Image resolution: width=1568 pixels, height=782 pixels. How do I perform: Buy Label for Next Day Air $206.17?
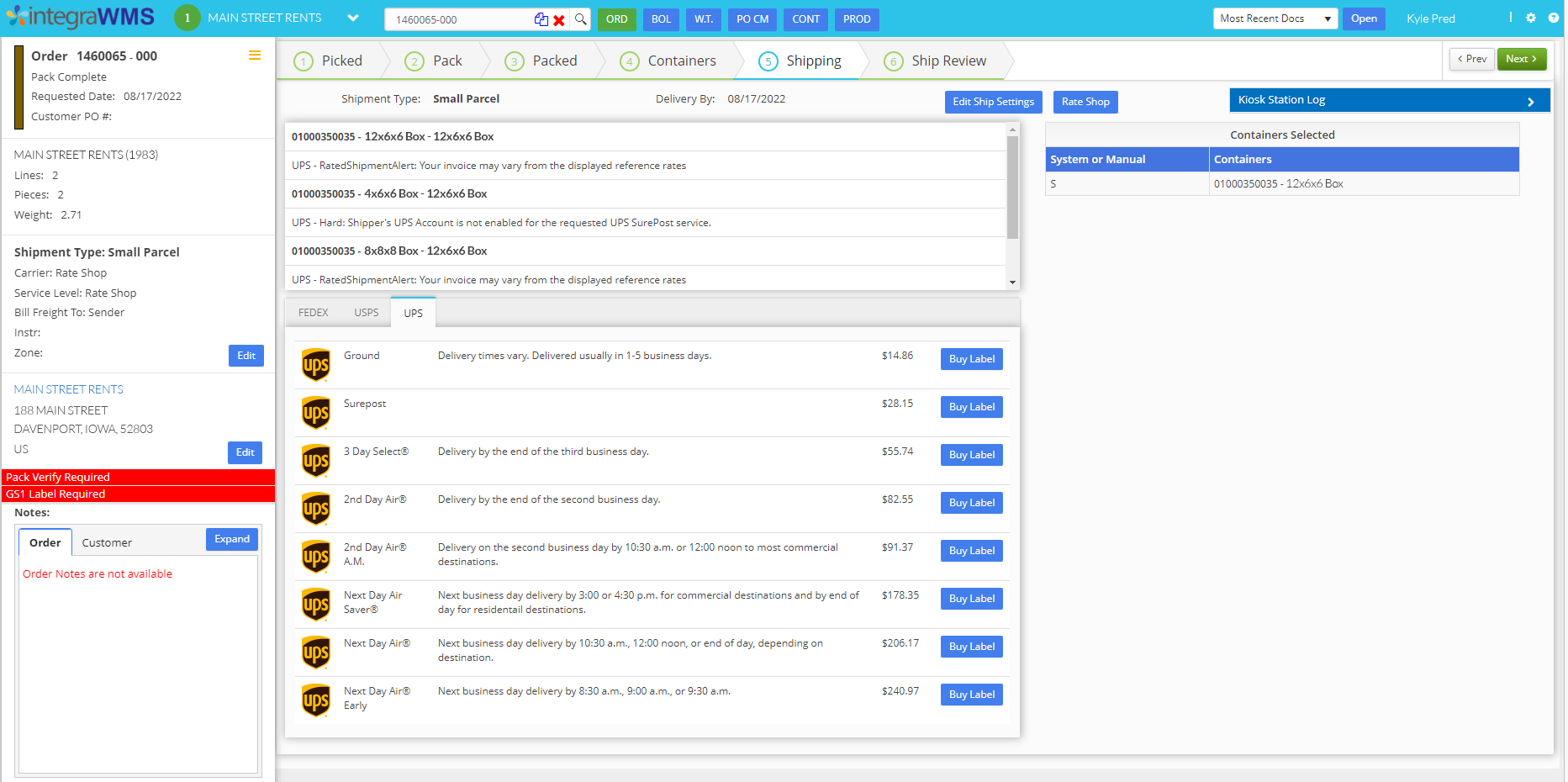pos(971,647)
